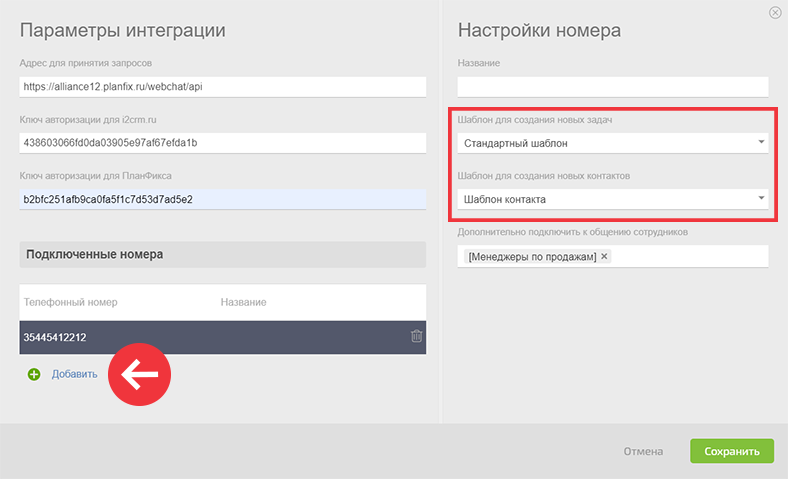Click the arrow of contact template combo box

click(761, 198)
